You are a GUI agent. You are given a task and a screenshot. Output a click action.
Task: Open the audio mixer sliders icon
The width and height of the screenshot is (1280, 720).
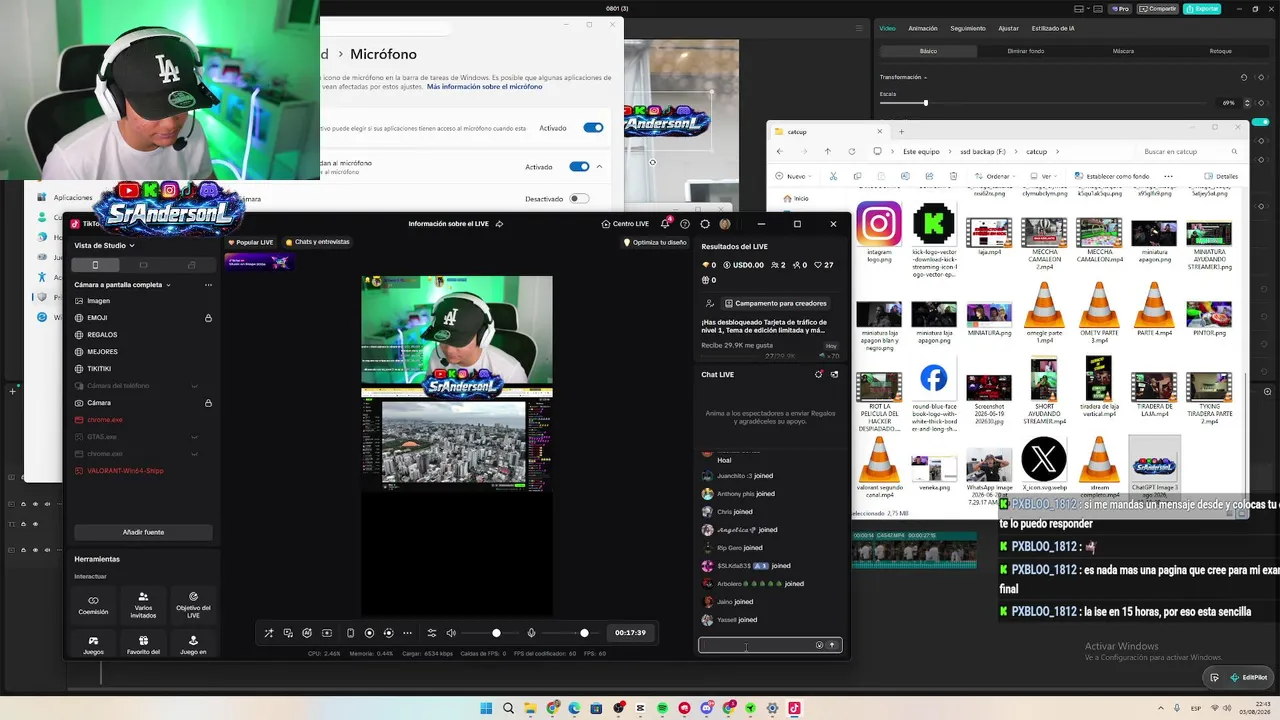pos(432,633)
